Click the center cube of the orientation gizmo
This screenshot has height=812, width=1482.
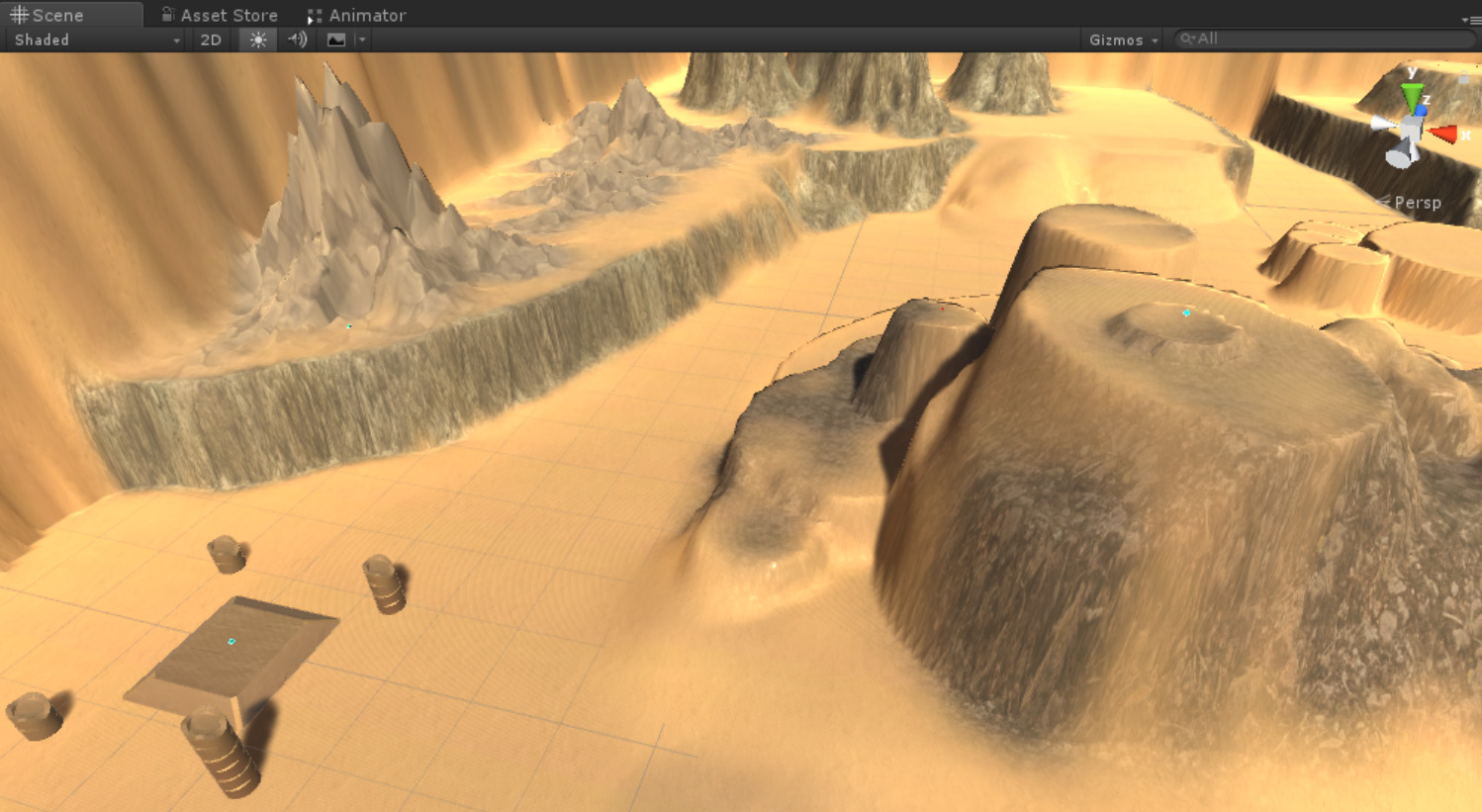pos(1410,130)
